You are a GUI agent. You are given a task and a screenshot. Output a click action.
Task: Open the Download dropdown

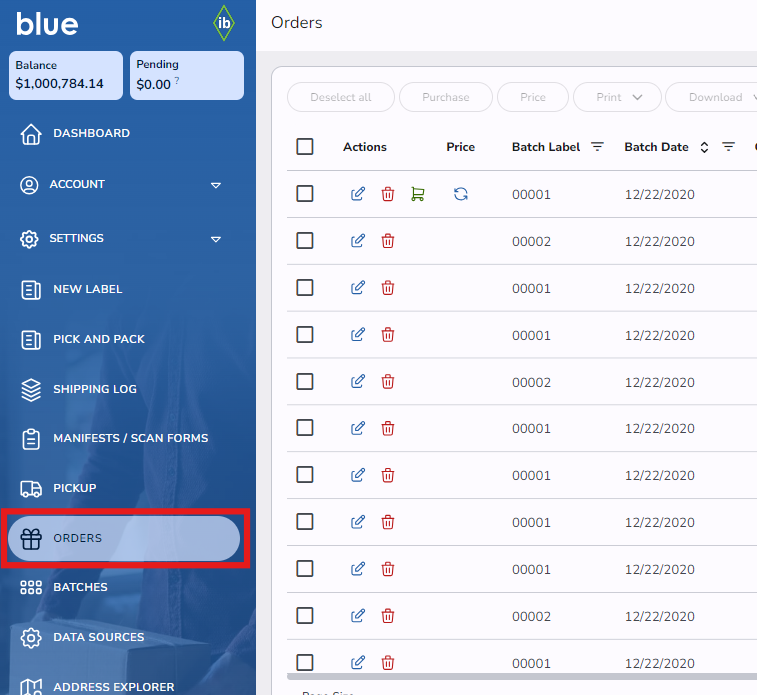[715, 97]
